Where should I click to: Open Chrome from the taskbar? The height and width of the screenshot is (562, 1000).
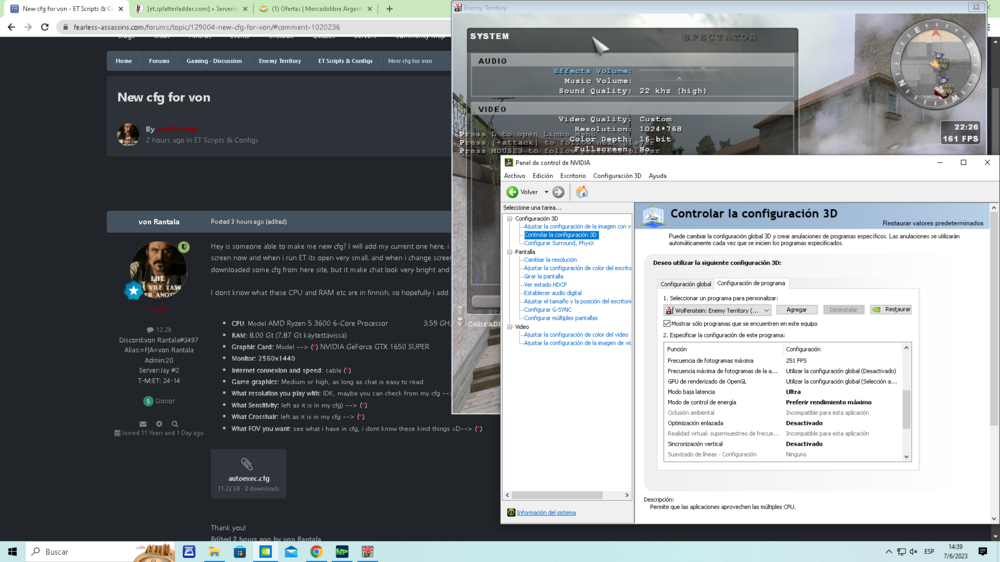(316, 552)
